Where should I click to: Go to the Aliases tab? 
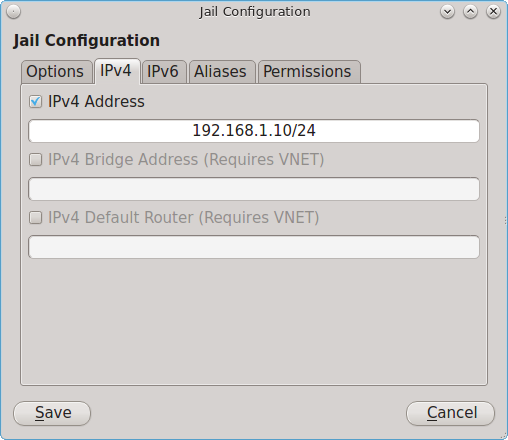click(221, 72)
